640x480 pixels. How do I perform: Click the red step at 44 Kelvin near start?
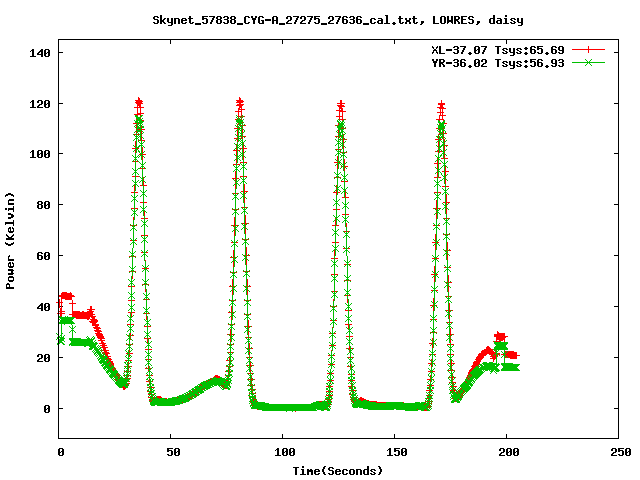67,296
